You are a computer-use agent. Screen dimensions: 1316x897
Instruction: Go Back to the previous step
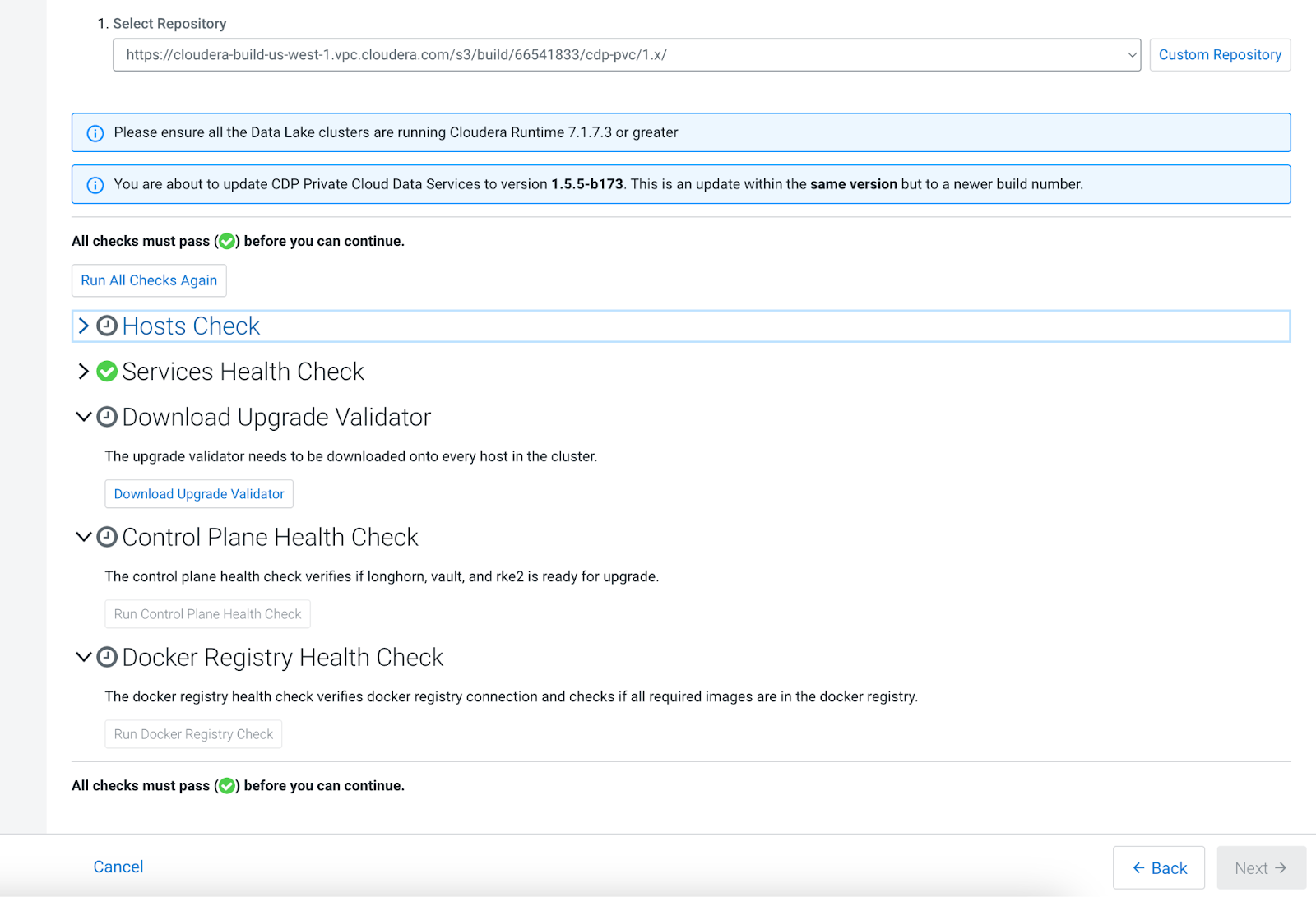click(x=1158, y=867)
